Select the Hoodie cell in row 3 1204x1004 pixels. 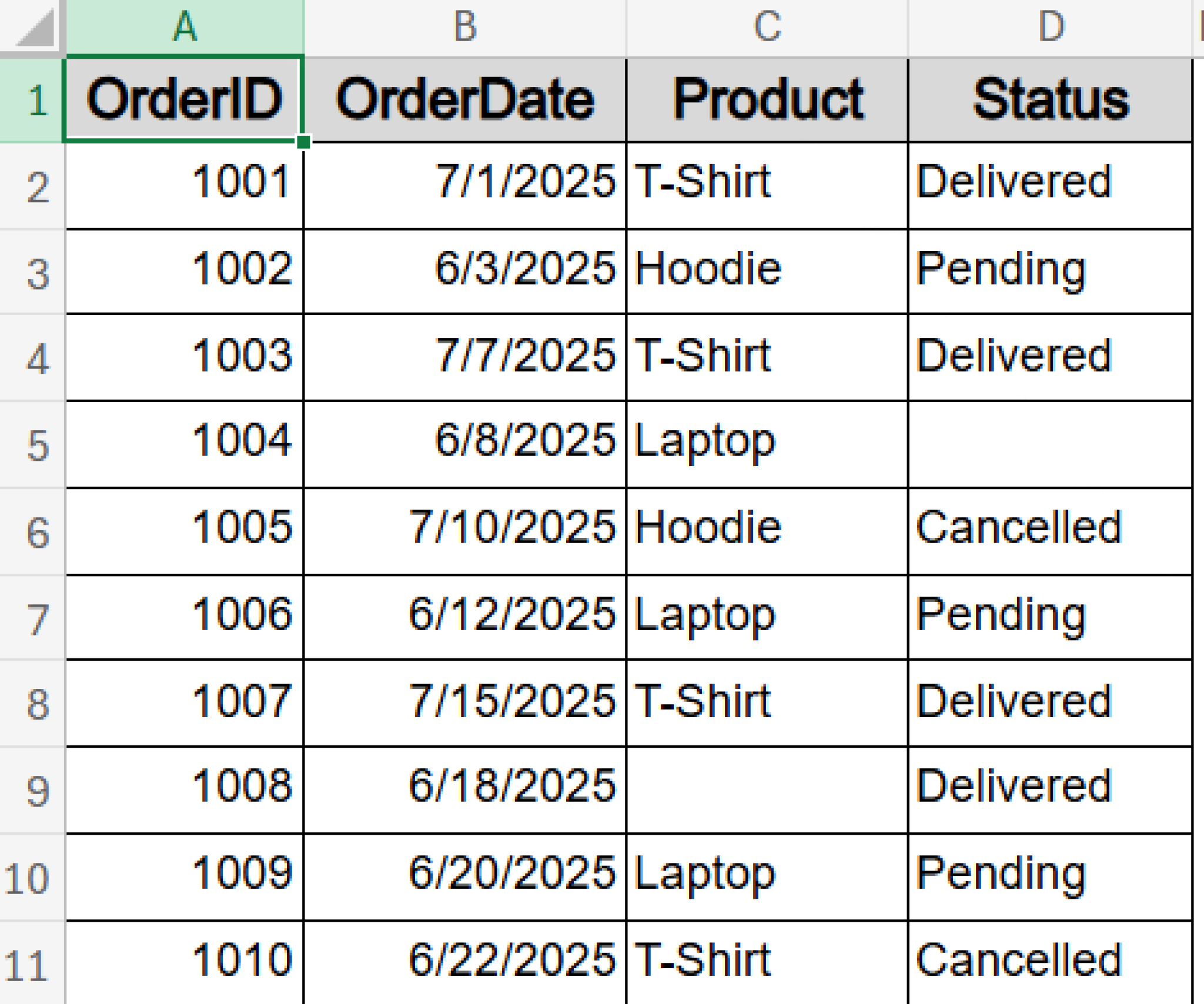(x=767, y=271)
